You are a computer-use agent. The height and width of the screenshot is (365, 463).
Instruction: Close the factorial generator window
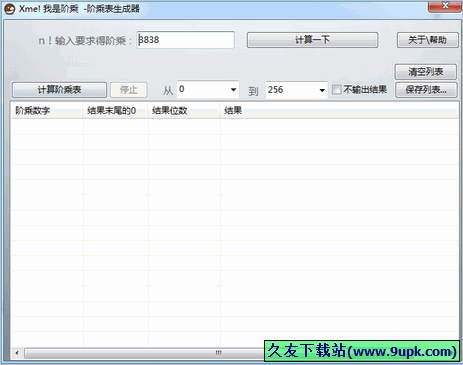point(445,6)
